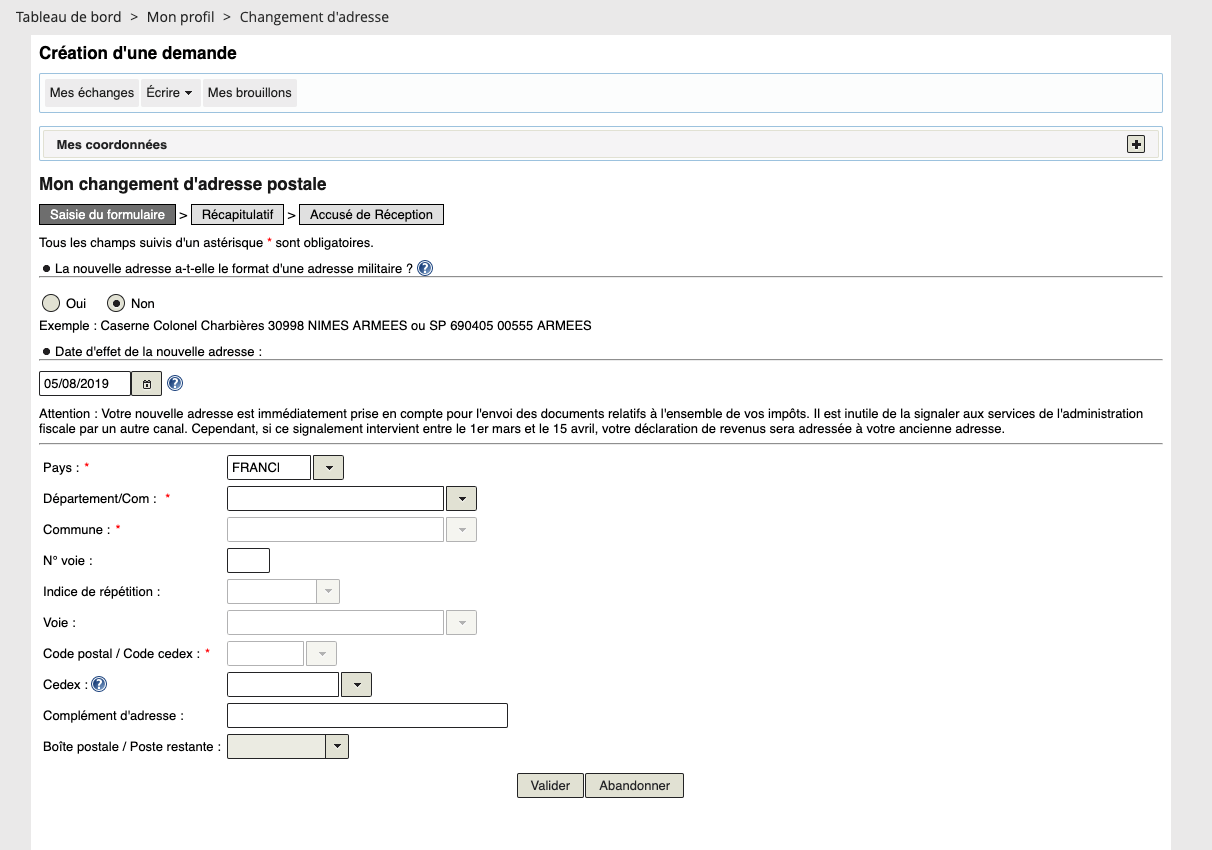Focus the Département/Com input field
The width and height of the screenshot is (1212, 850).
(x=336, y=499)
